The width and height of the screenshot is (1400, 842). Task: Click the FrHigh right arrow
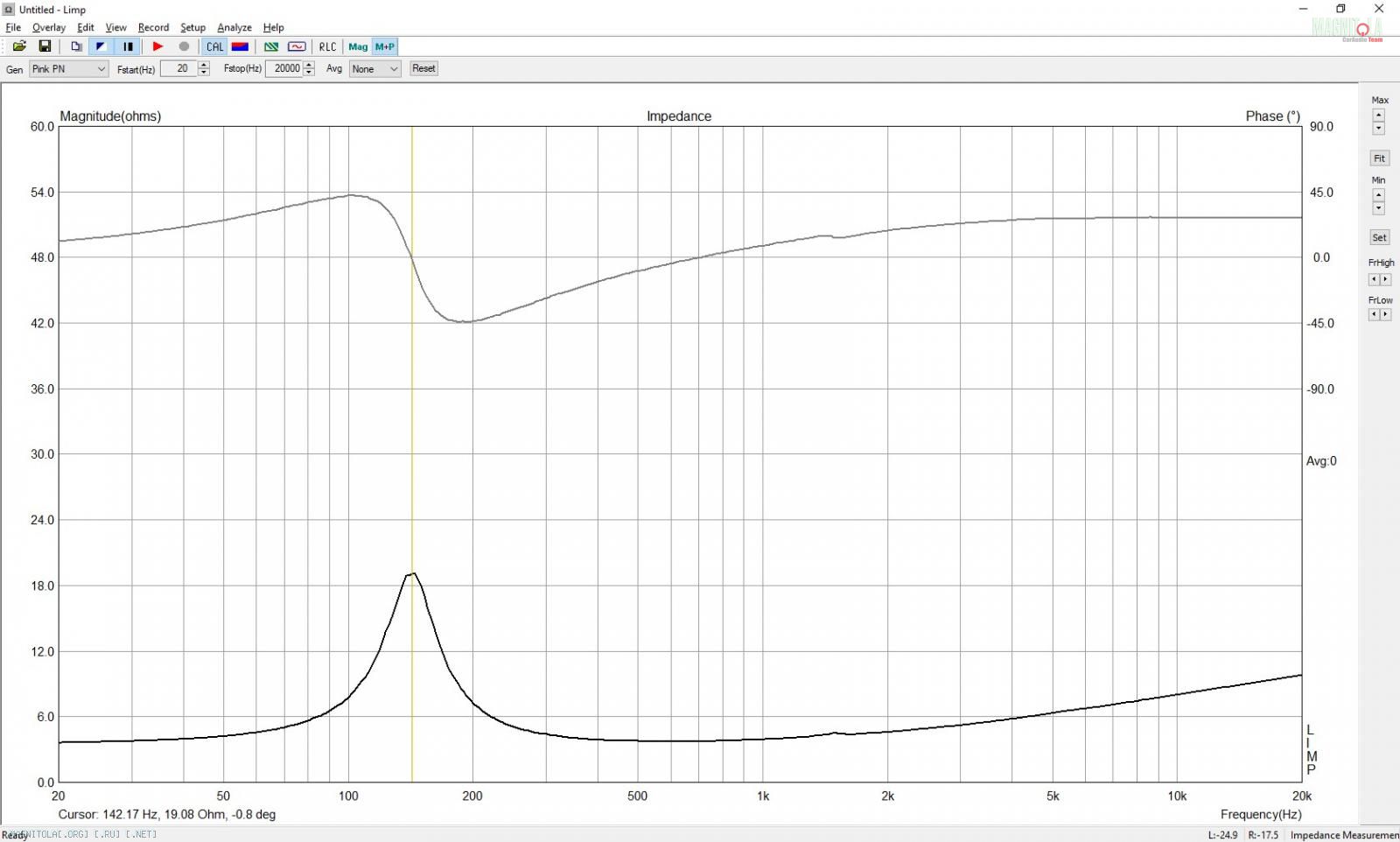(x=1385, y=279)
